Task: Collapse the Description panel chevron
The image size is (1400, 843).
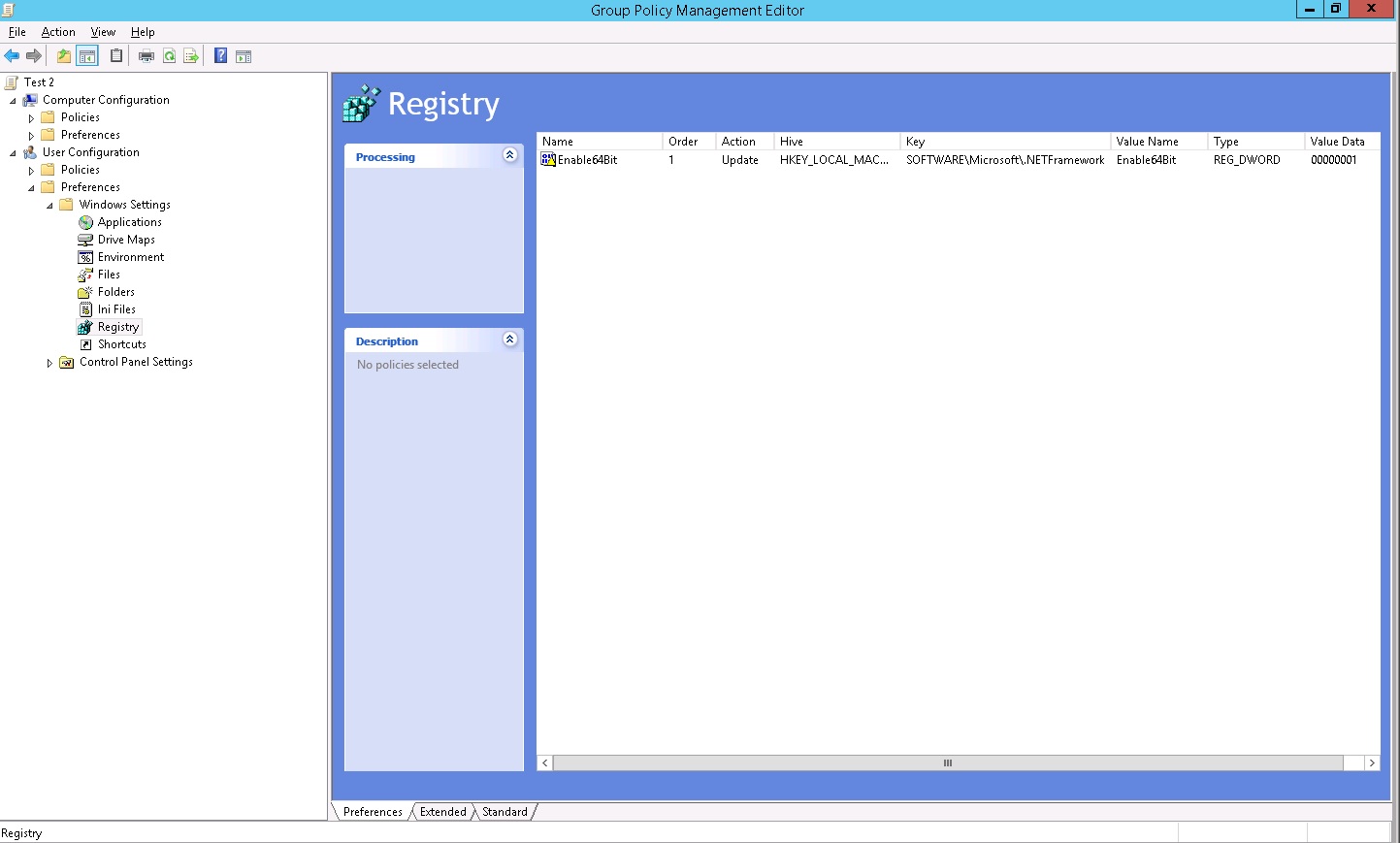Action: pos(510,340)
